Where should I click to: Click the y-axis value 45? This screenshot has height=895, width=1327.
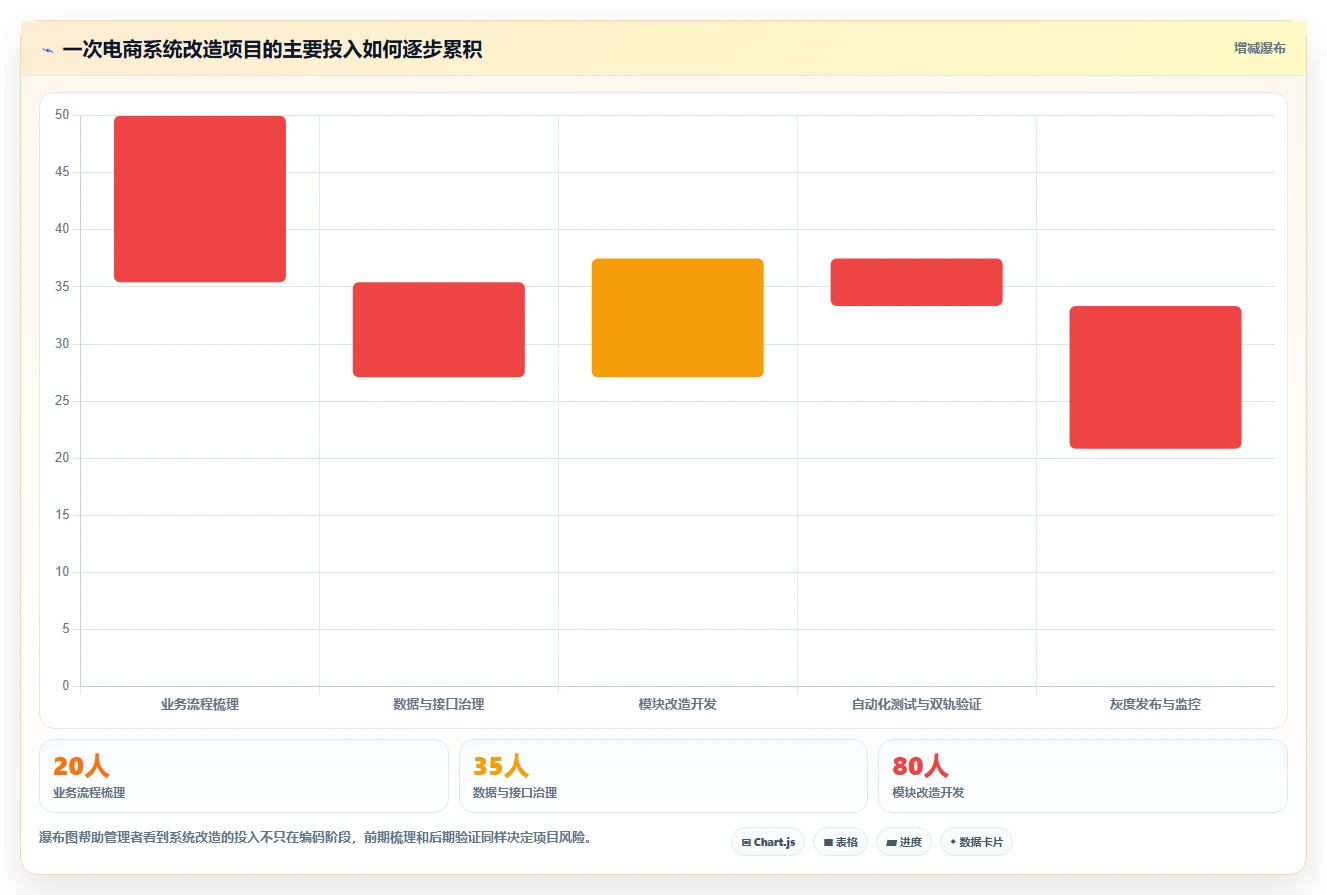pos(62,172)
